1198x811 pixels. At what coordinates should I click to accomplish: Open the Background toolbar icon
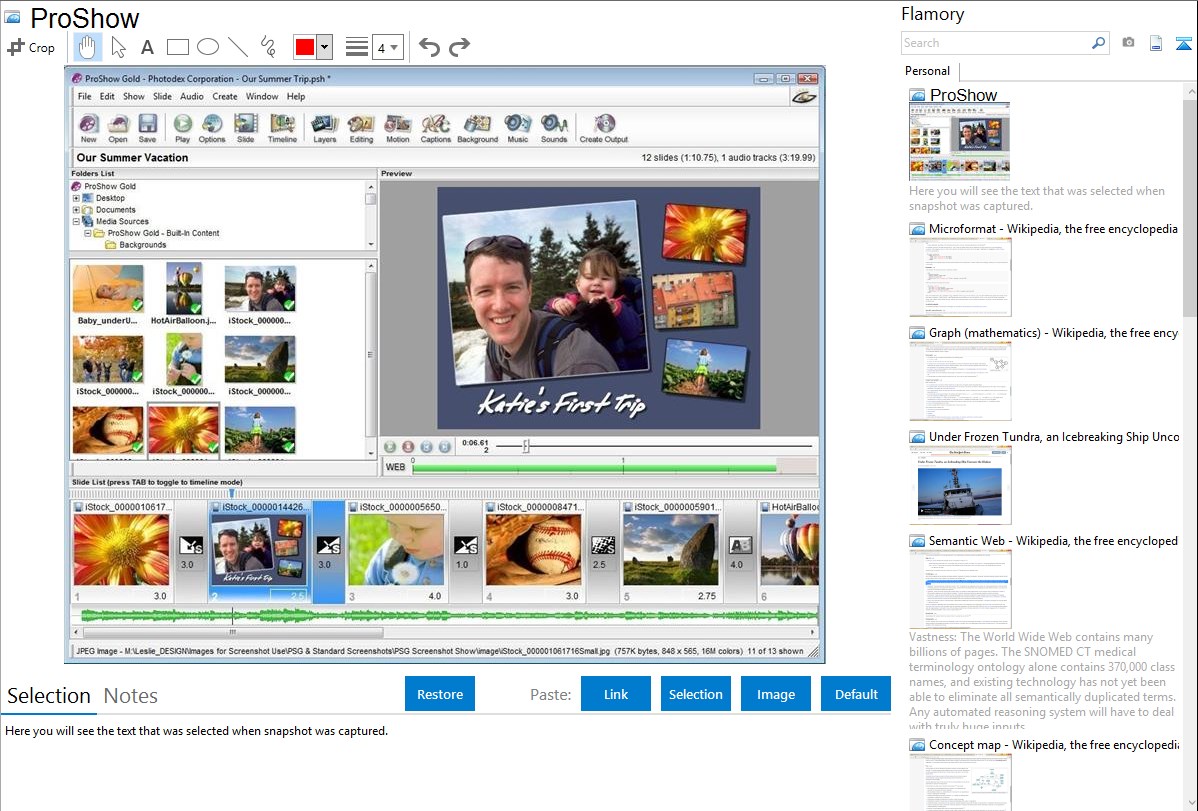tap(478, 128)
